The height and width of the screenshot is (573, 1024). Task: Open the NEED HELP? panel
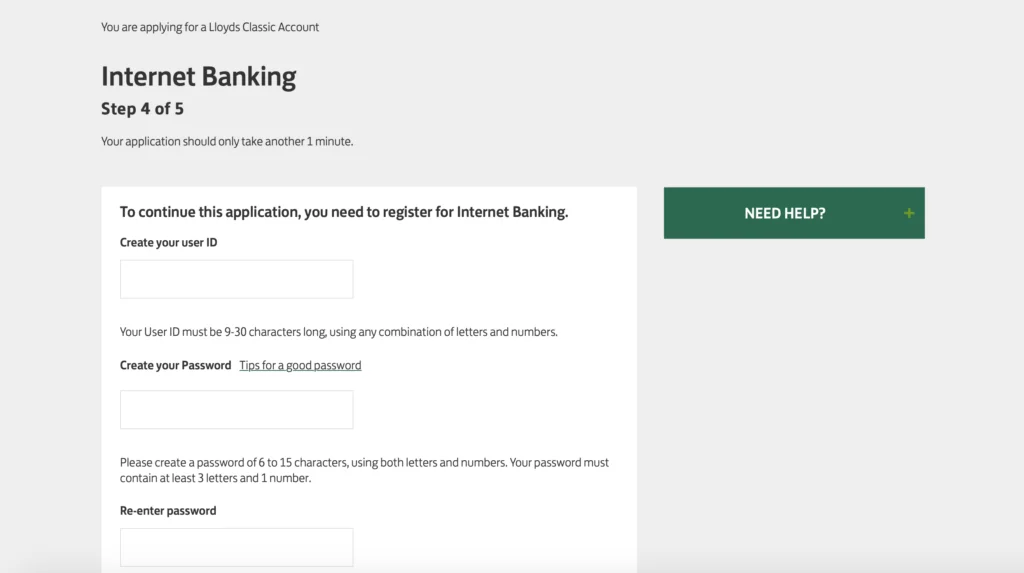[x=794, y=213]
